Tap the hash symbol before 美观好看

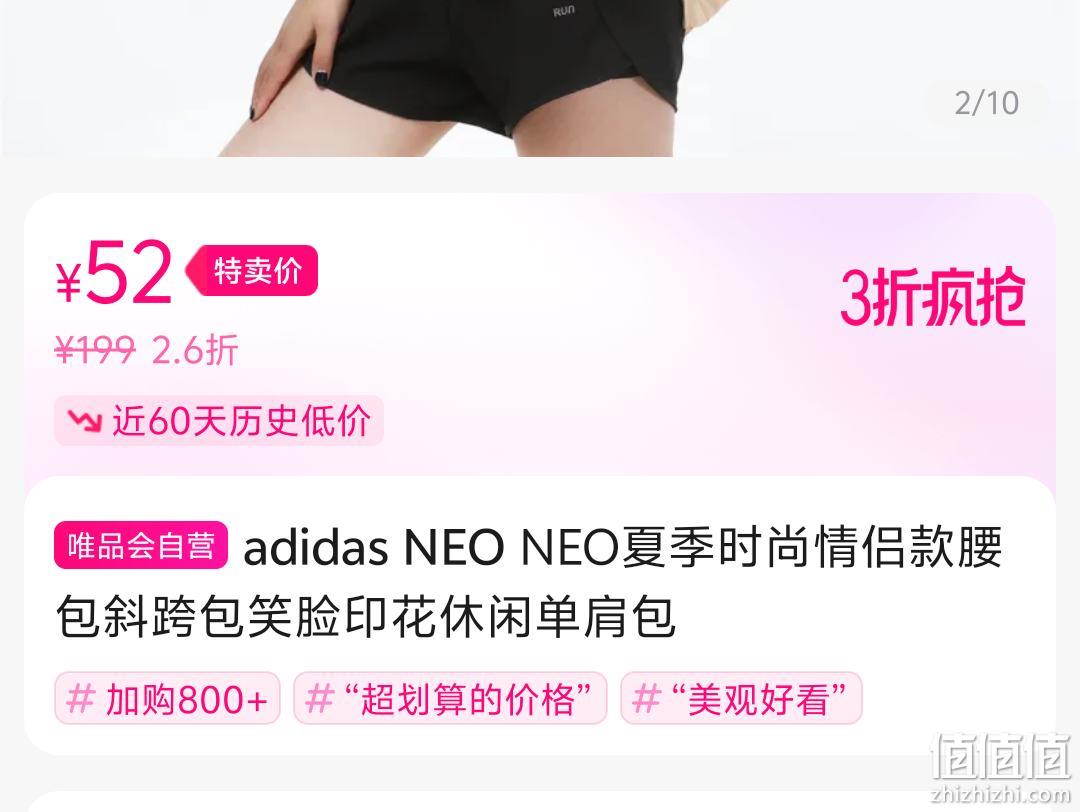646,698
